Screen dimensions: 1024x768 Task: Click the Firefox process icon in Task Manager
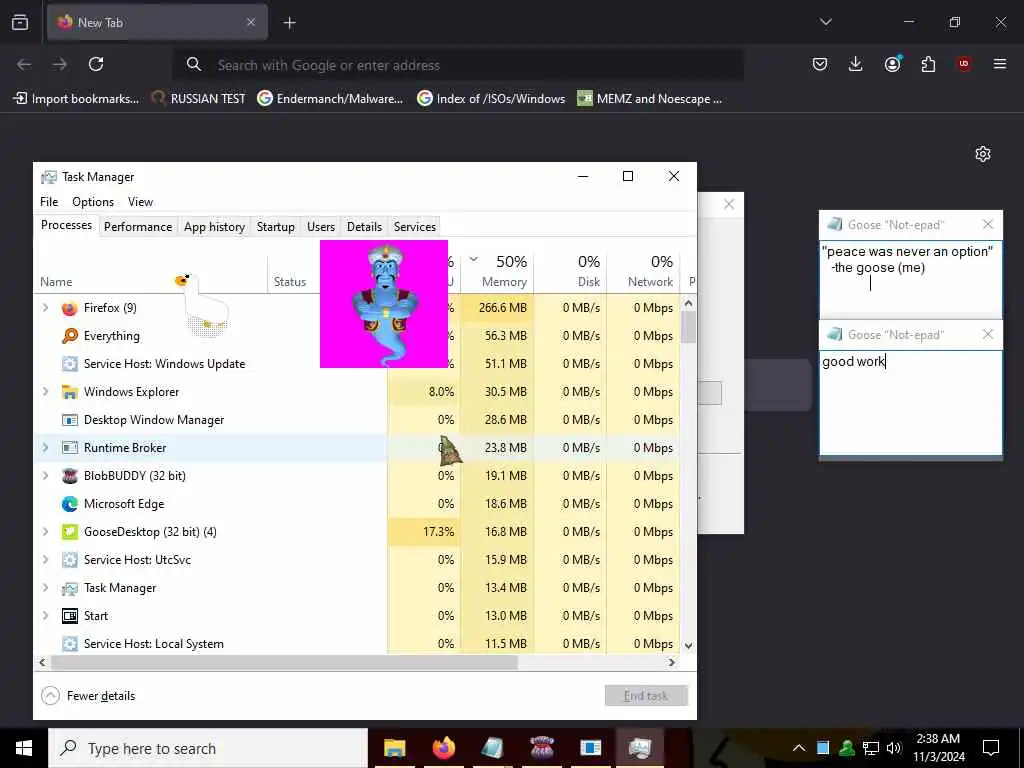click(69, 308)
